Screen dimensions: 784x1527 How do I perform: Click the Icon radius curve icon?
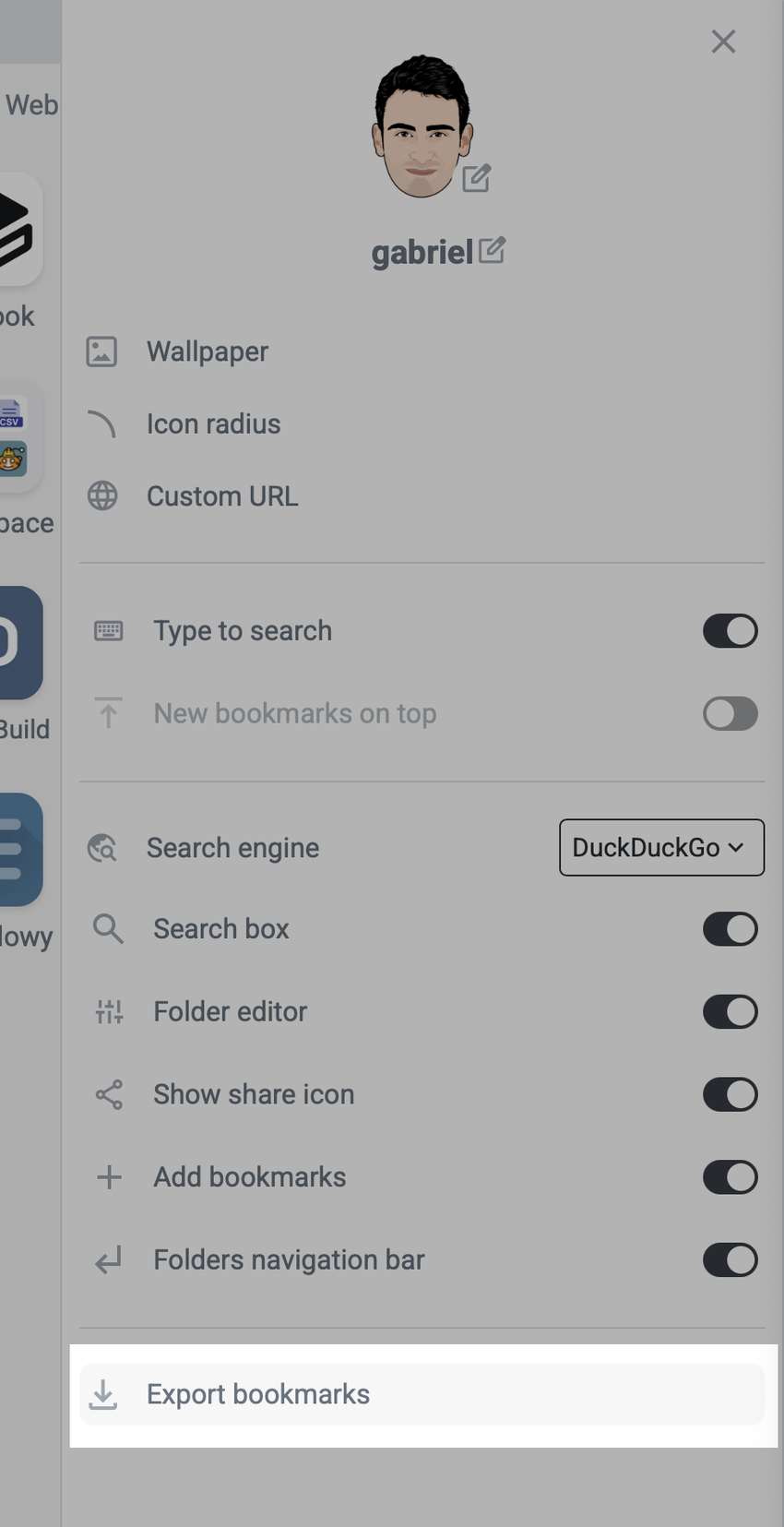pyautogui.click(x=101, y=424)
